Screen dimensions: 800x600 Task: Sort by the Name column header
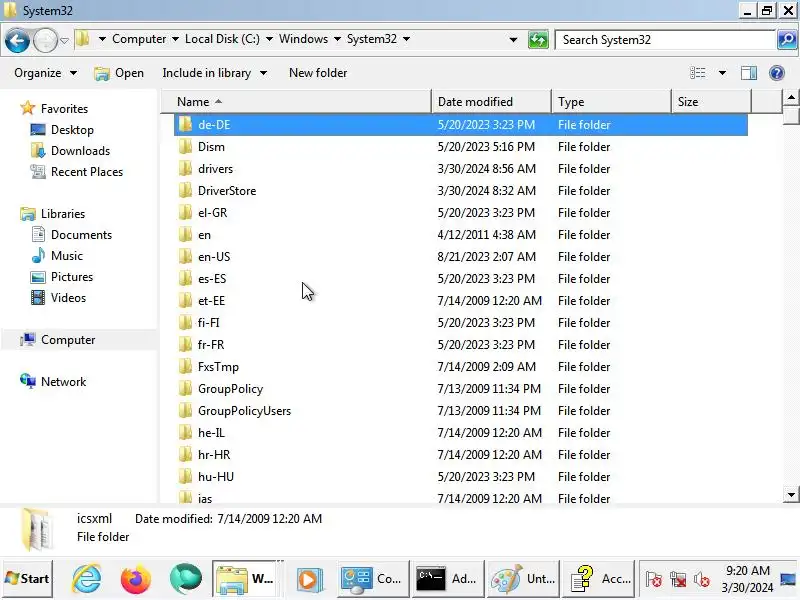point(296,102)
